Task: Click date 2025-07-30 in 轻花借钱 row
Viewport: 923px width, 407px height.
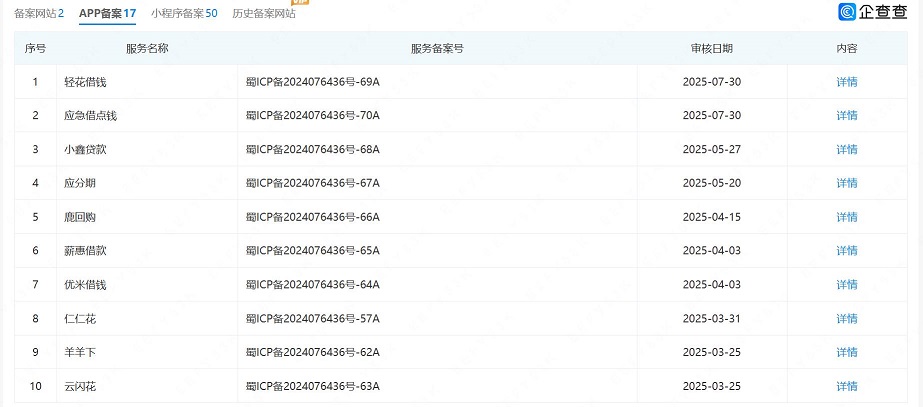Action: point(712,82)
